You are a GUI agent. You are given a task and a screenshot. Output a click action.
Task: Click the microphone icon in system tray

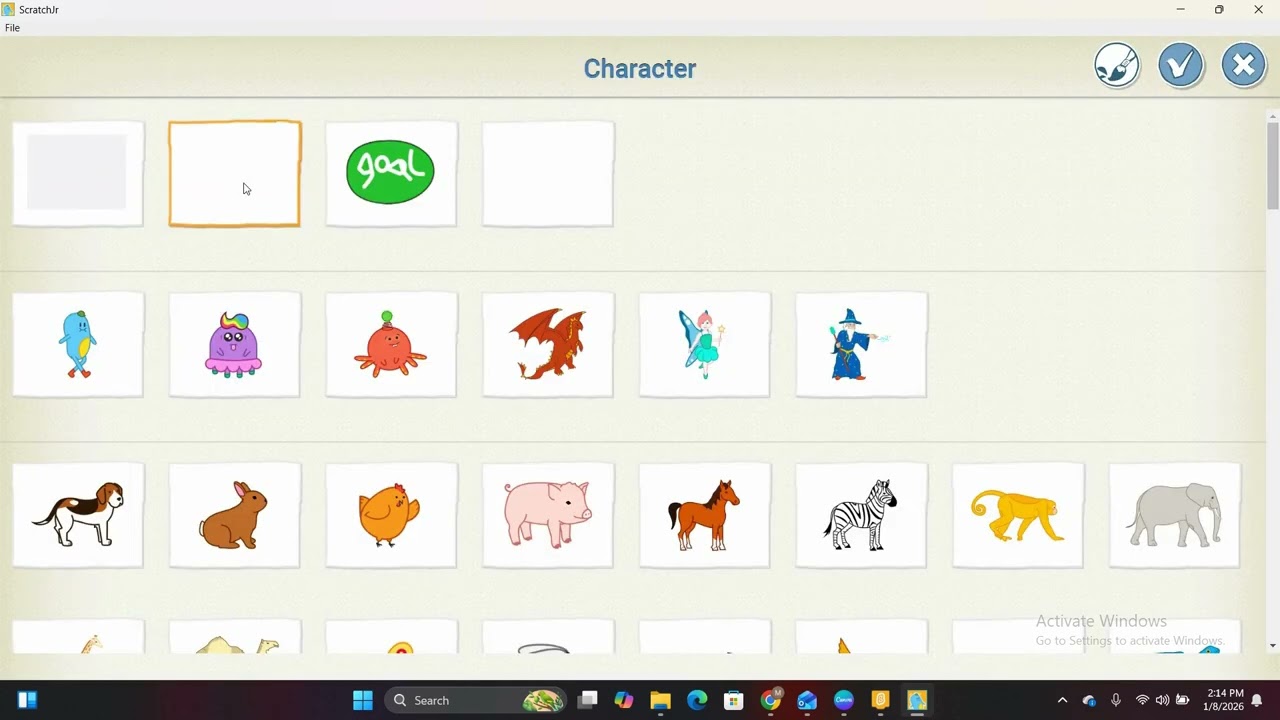tap(1116, 700)
